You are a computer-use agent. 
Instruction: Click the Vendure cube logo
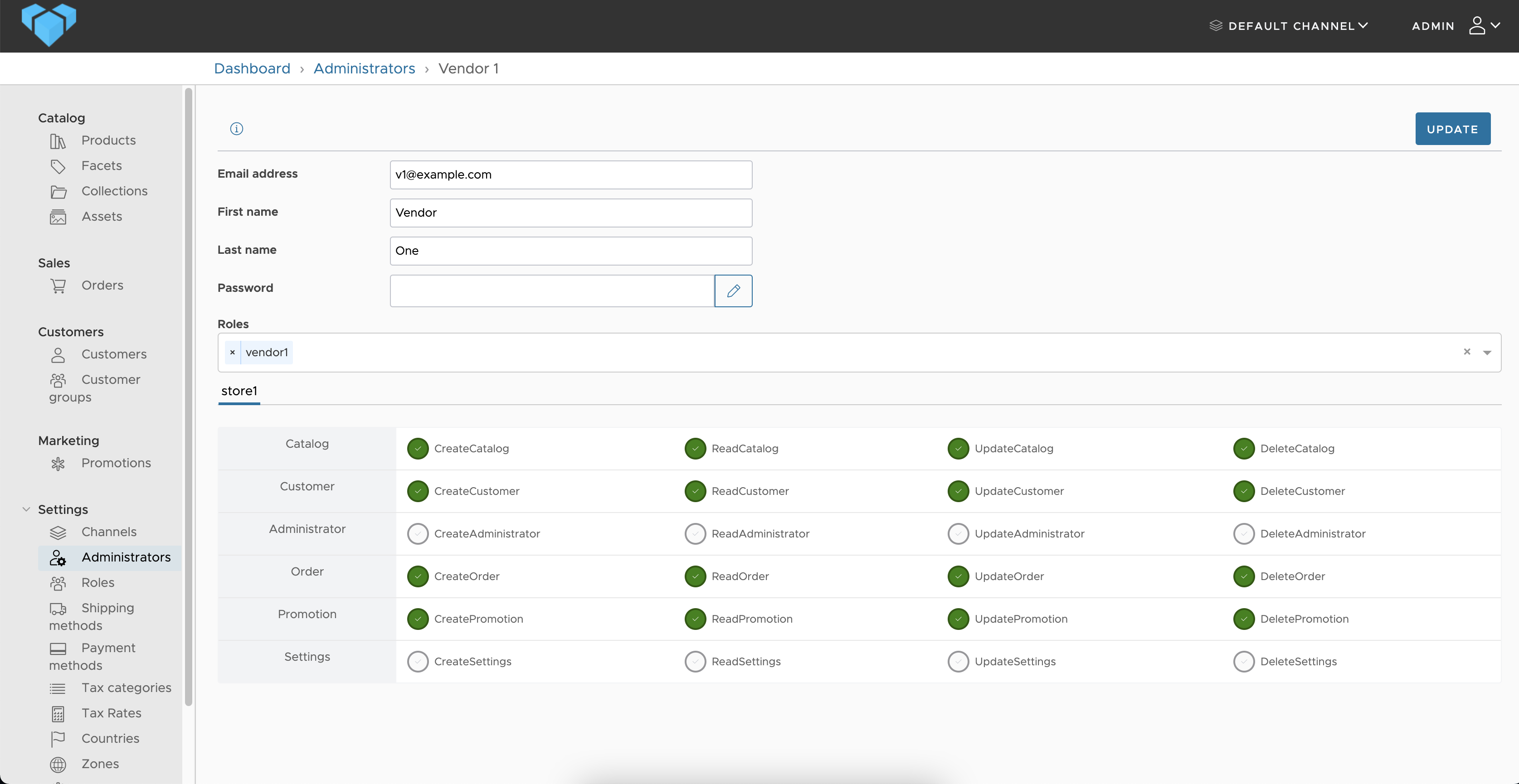(x=49, y=25)
